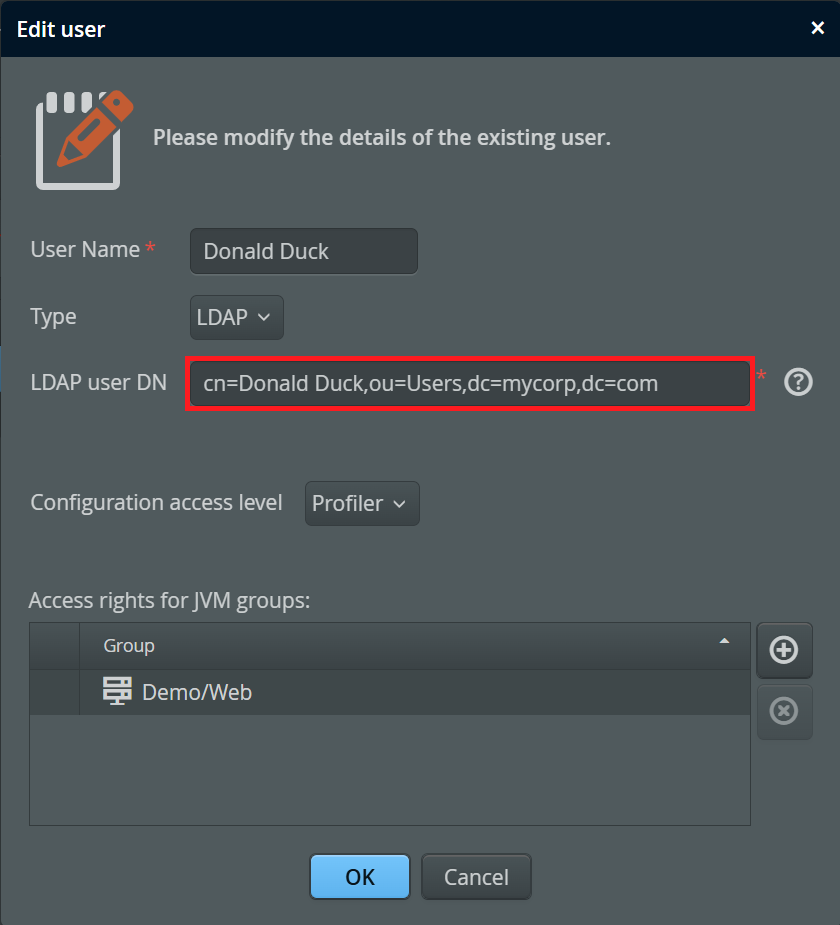Expand the Configuration access level dropdown

pyautogui.click(x=361, y=504)
